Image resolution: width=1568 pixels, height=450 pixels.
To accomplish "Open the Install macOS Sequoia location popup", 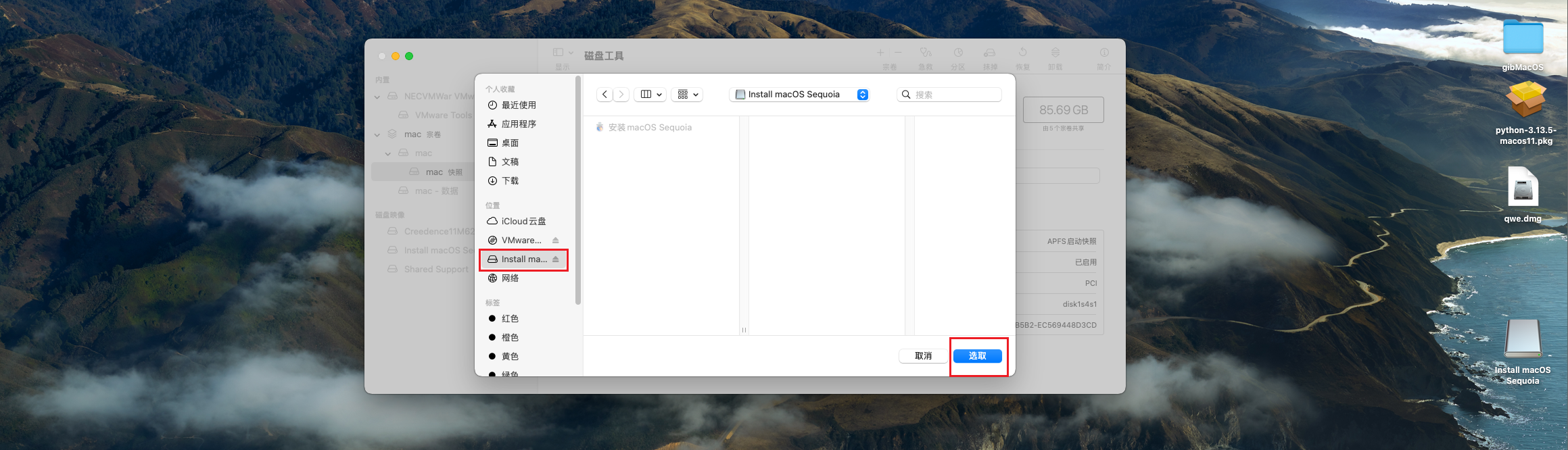I will (x=799, y=95).
